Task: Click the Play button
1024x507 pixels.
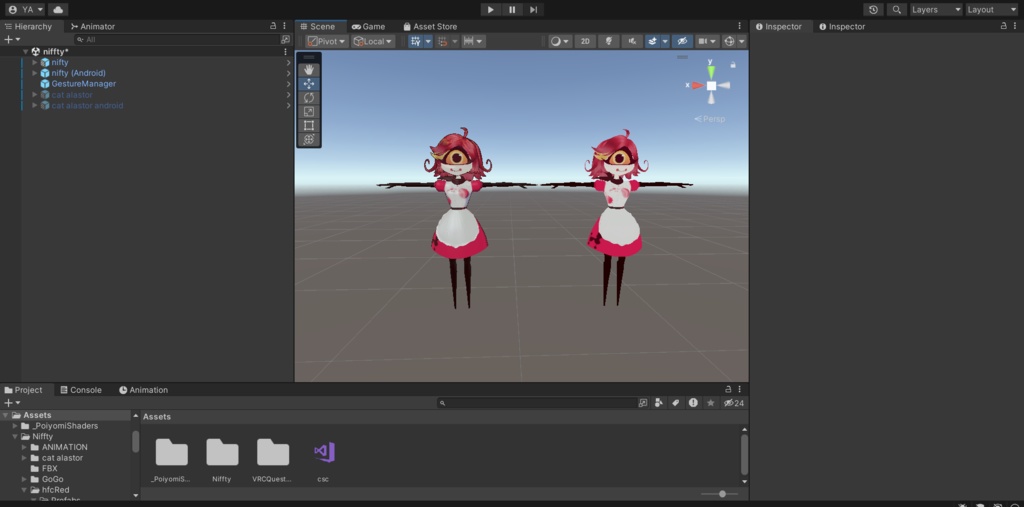Action: pyautogui.click(x=490, y=10)
